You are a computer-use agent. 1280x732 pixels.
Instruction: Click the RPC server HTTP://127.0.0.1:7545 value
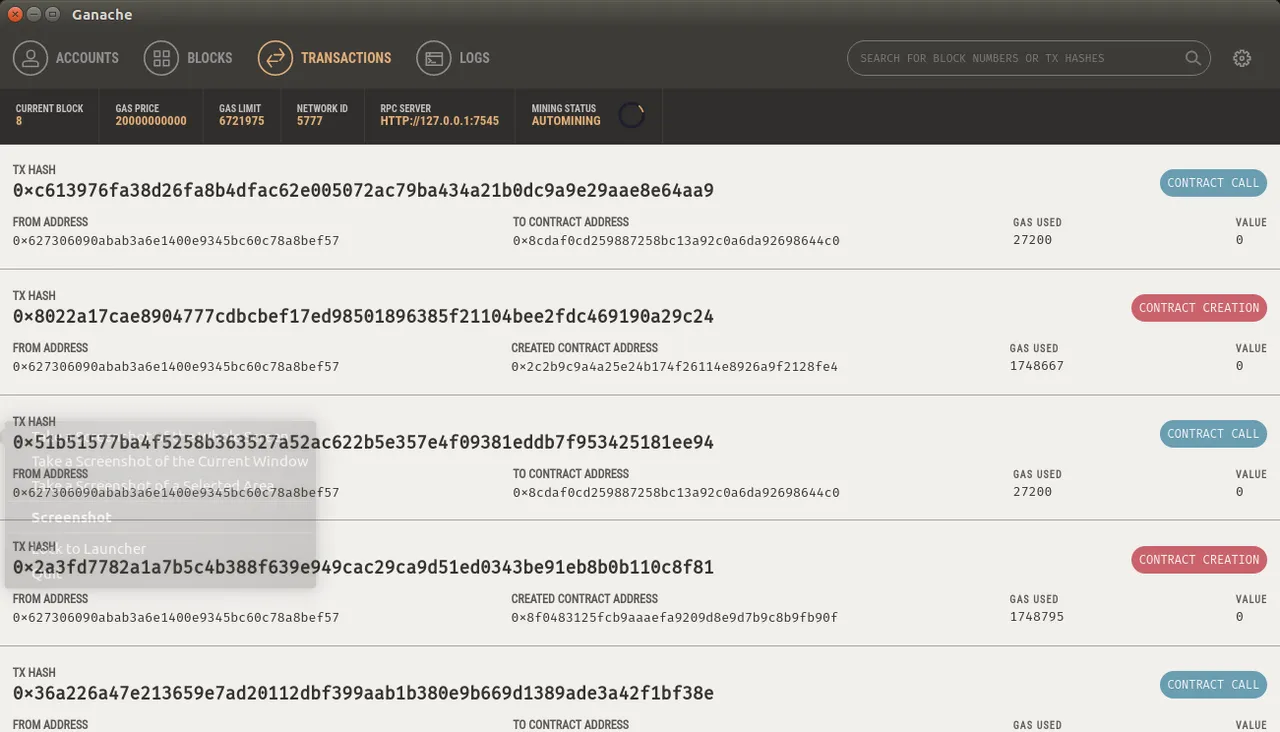tap(440, 121)
